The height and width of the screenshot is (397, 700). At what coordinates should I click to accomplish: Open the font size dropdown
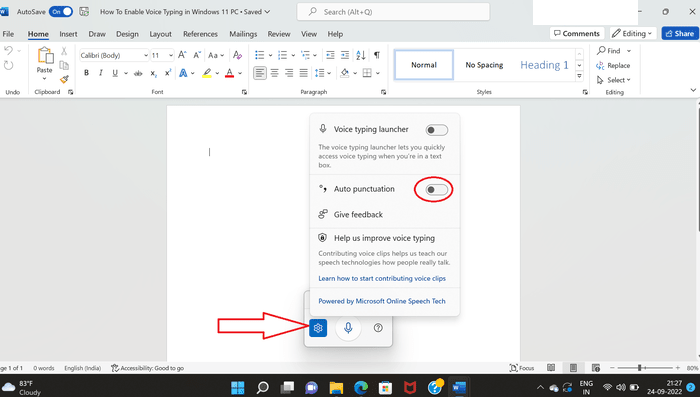pos(171,55)
